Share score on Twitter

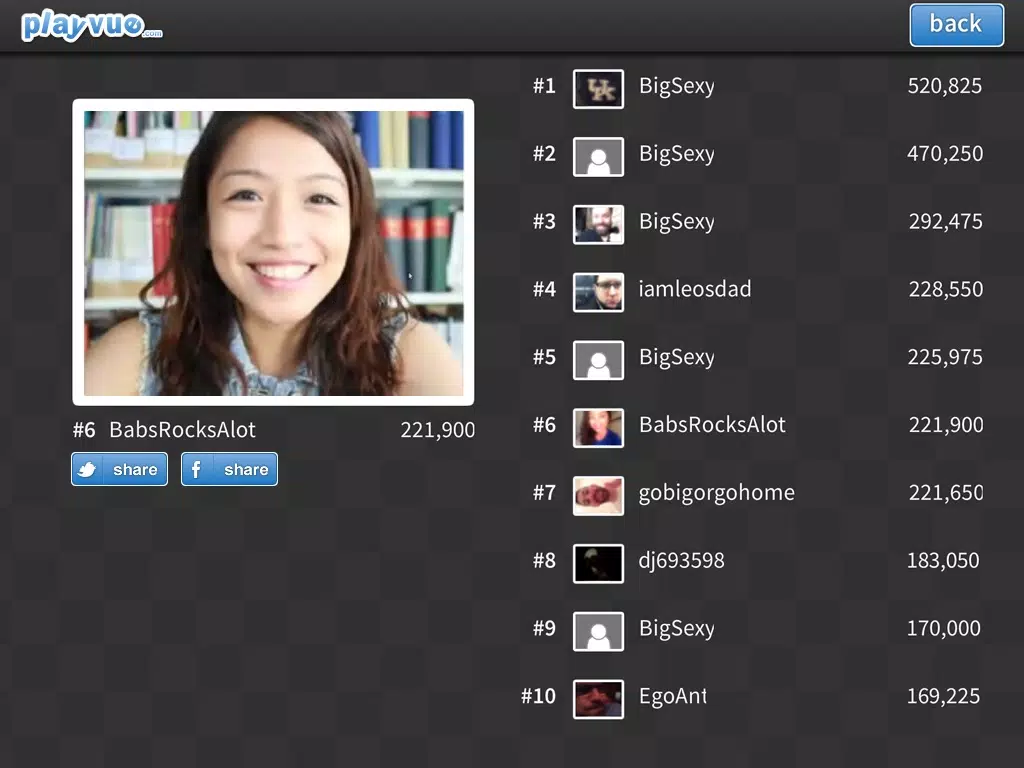pos(120,469)
